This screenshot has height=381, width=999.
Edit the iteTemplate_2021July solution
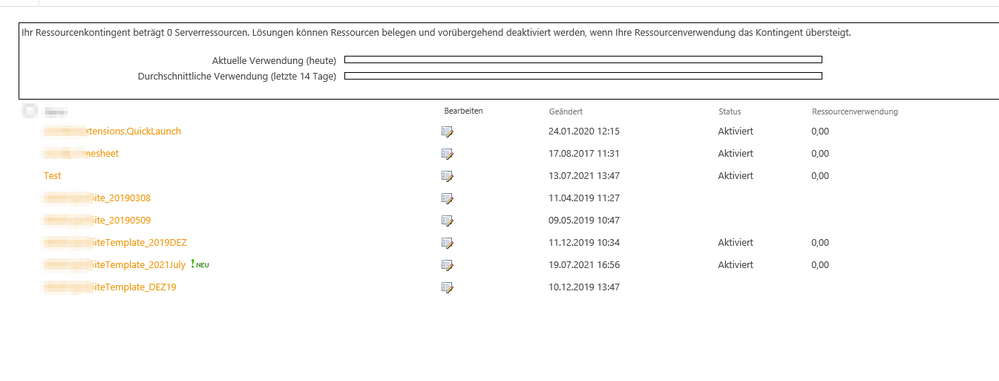(447, 265)
